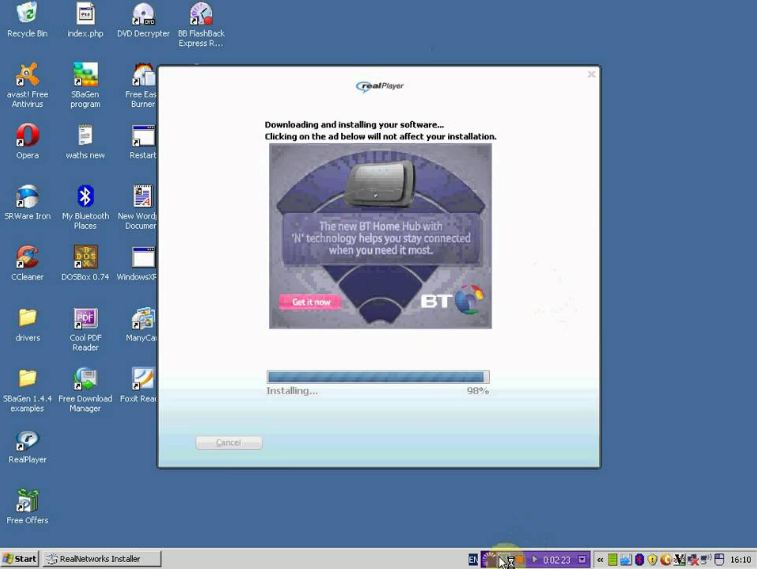Launch CCleaner shortcut
The width and height of the screenshot is (757, 569).
pyautogui.click(x=27, y=263)
